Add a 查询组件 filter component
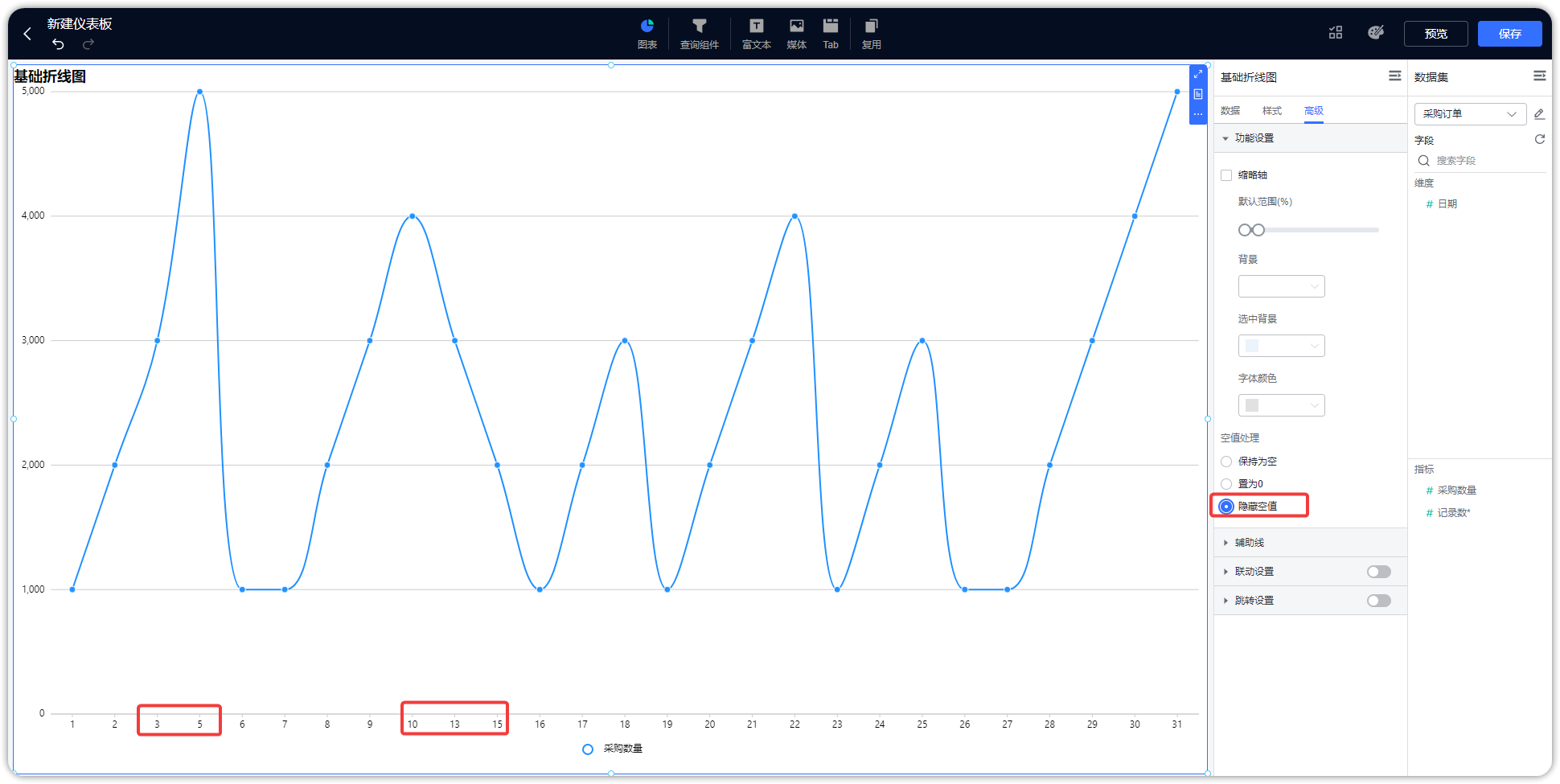The height and width of the screenshot is (784, 1560). click(700, 34)
